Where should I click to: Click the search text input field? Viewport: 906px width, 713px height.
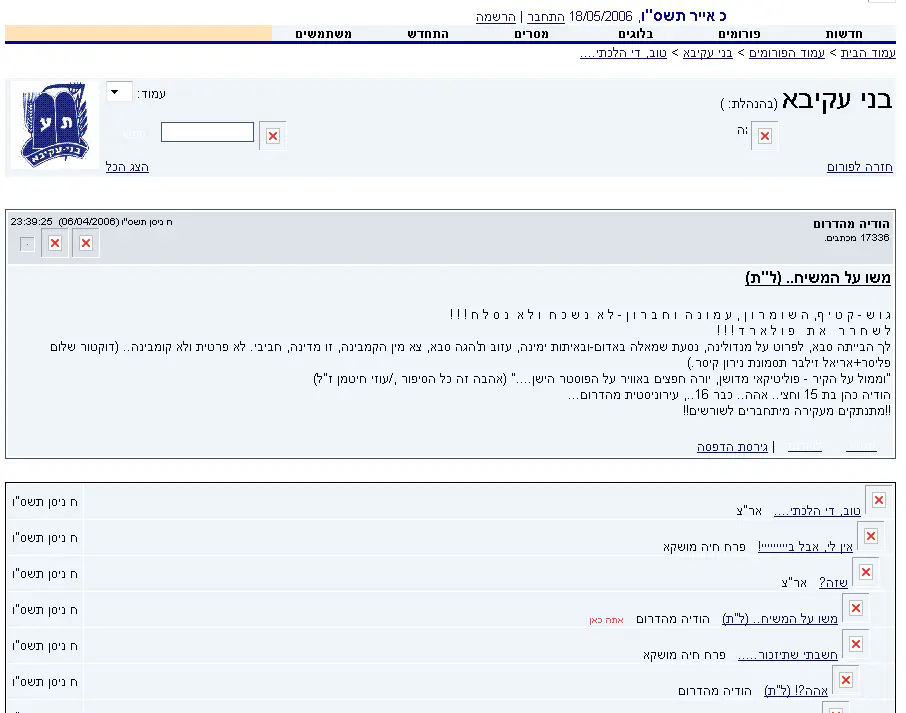207,132
